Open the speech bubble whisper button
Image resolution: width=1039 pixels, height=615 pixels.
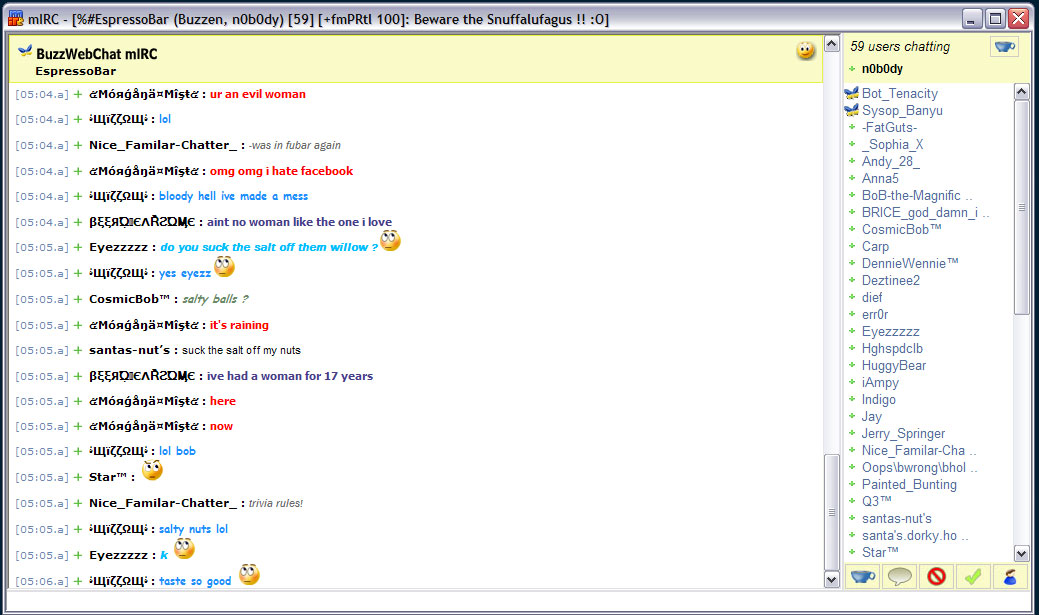click(x=899, y=577)
